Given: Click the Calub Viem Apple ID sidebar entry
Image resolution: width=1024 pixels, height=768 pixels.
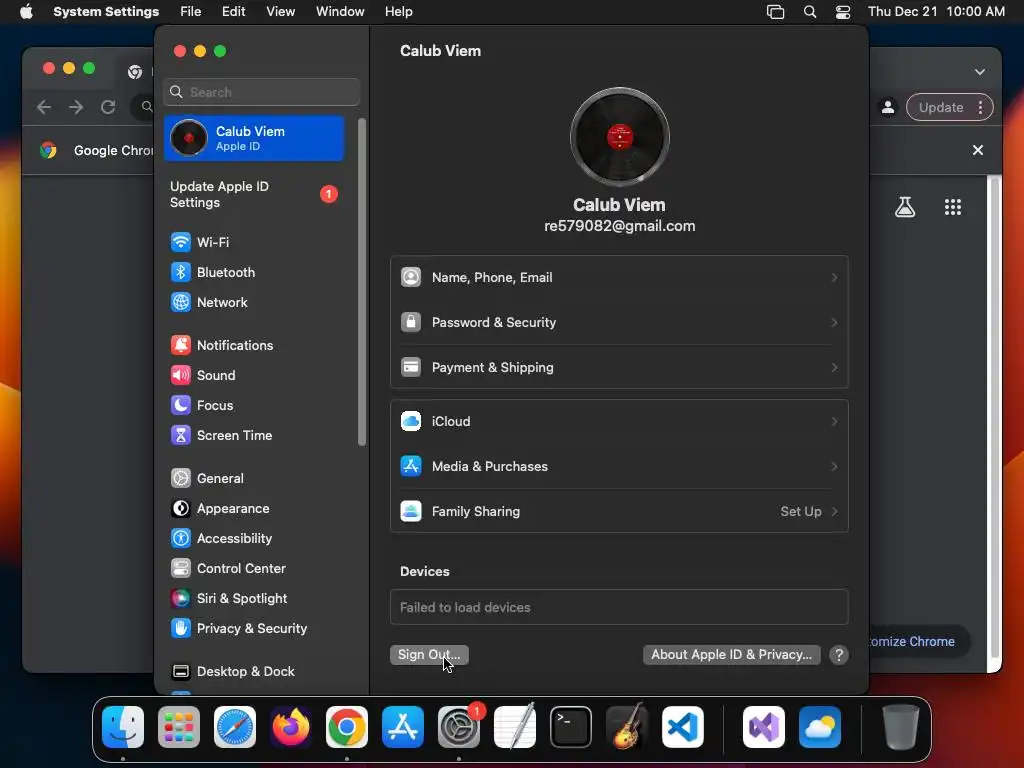Looking at the screenshot, I should coord(254,138).
